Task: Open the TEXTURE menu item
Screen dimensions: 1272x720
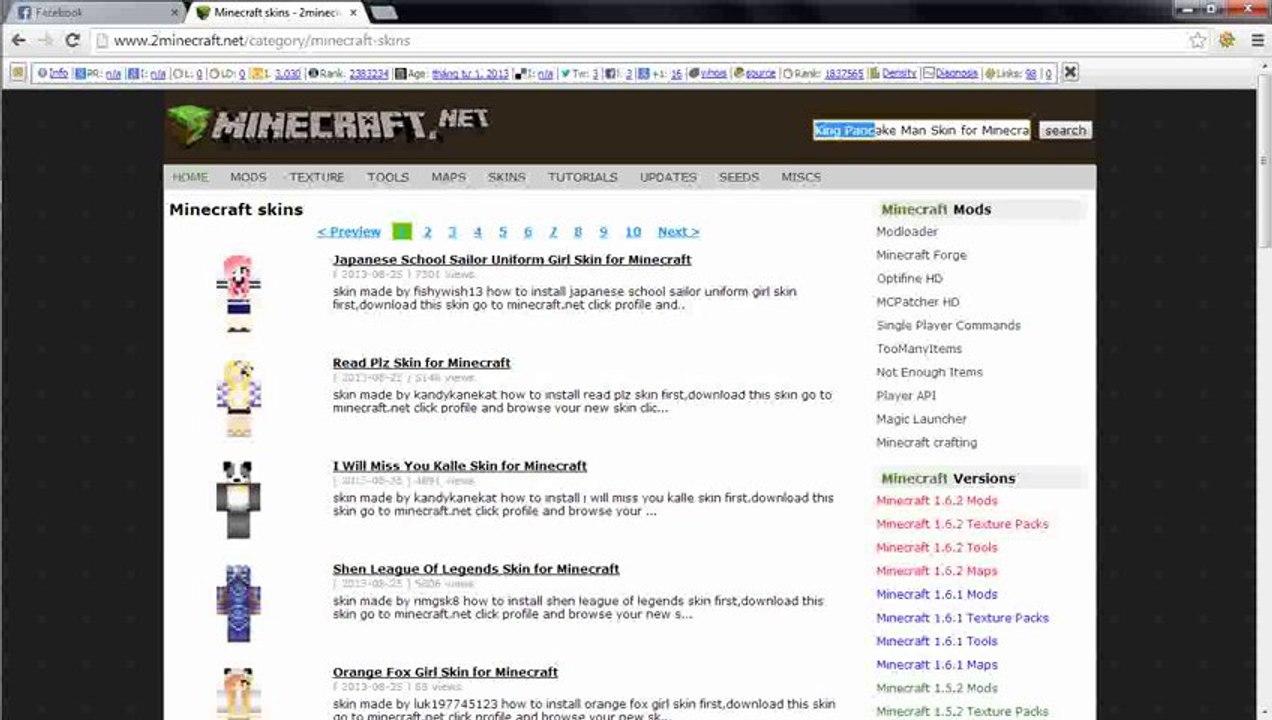Action: pos(317,177)
